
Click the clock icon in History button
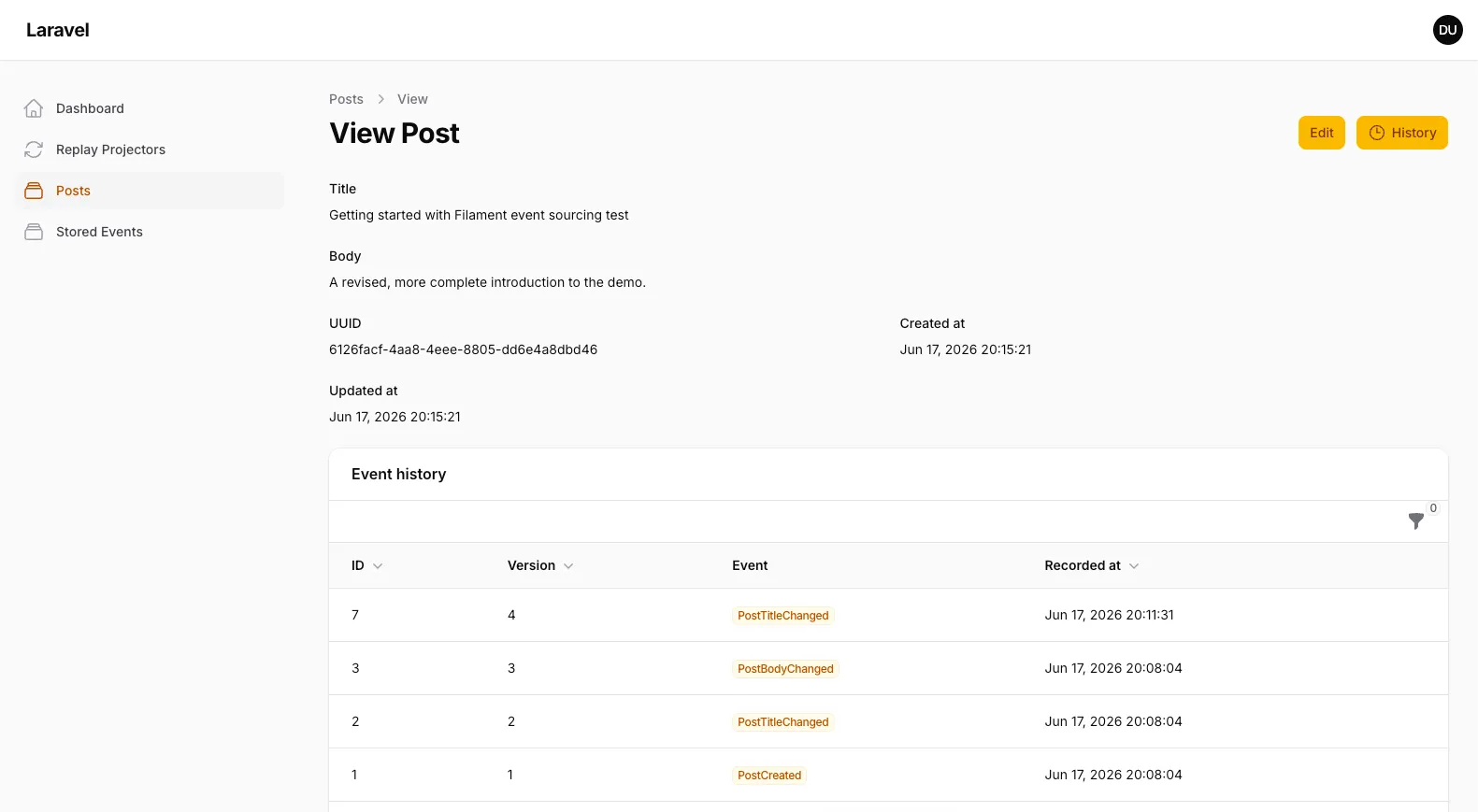(1377, 133)
